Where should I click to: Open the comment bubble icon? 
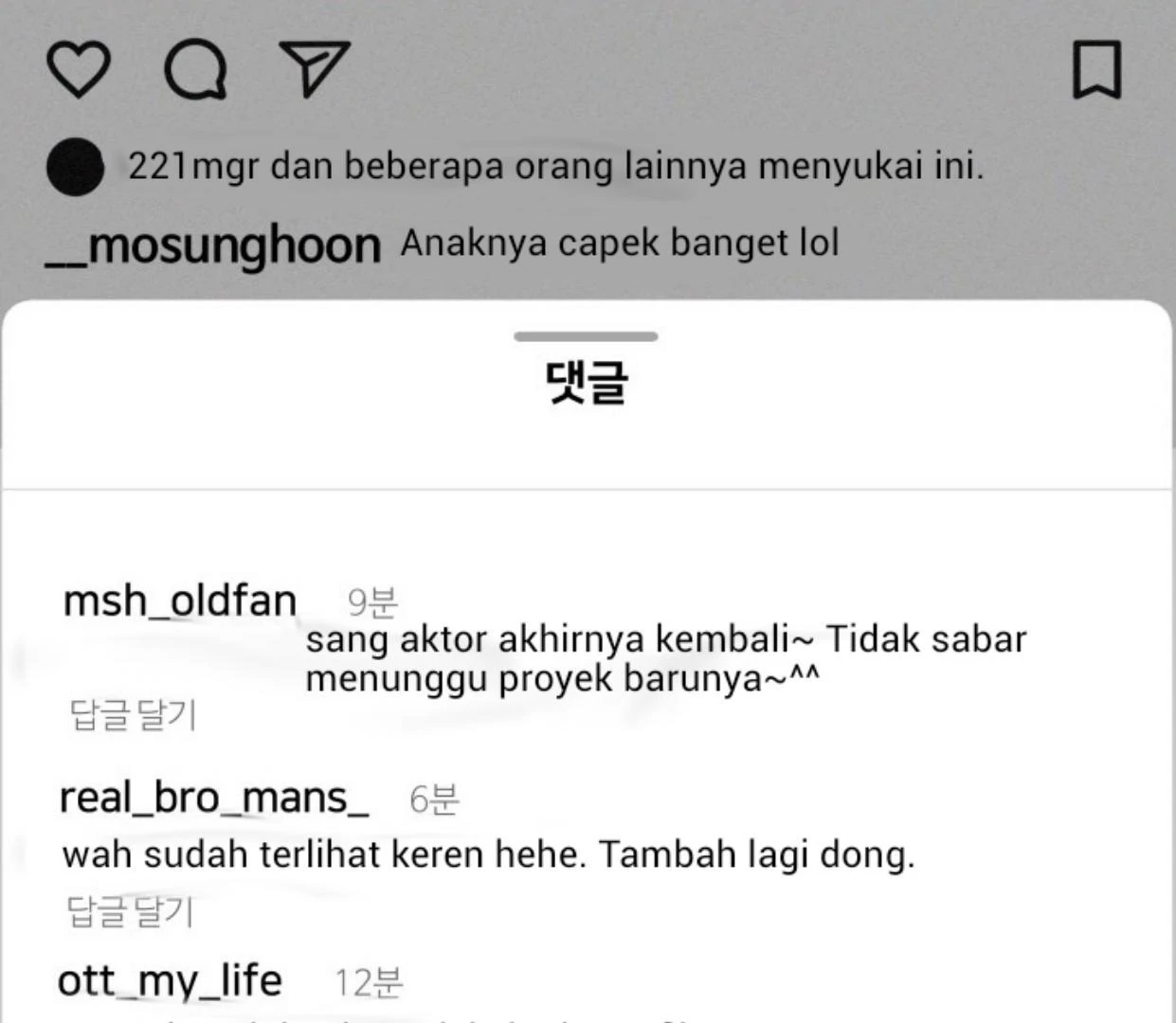(196, 70)
